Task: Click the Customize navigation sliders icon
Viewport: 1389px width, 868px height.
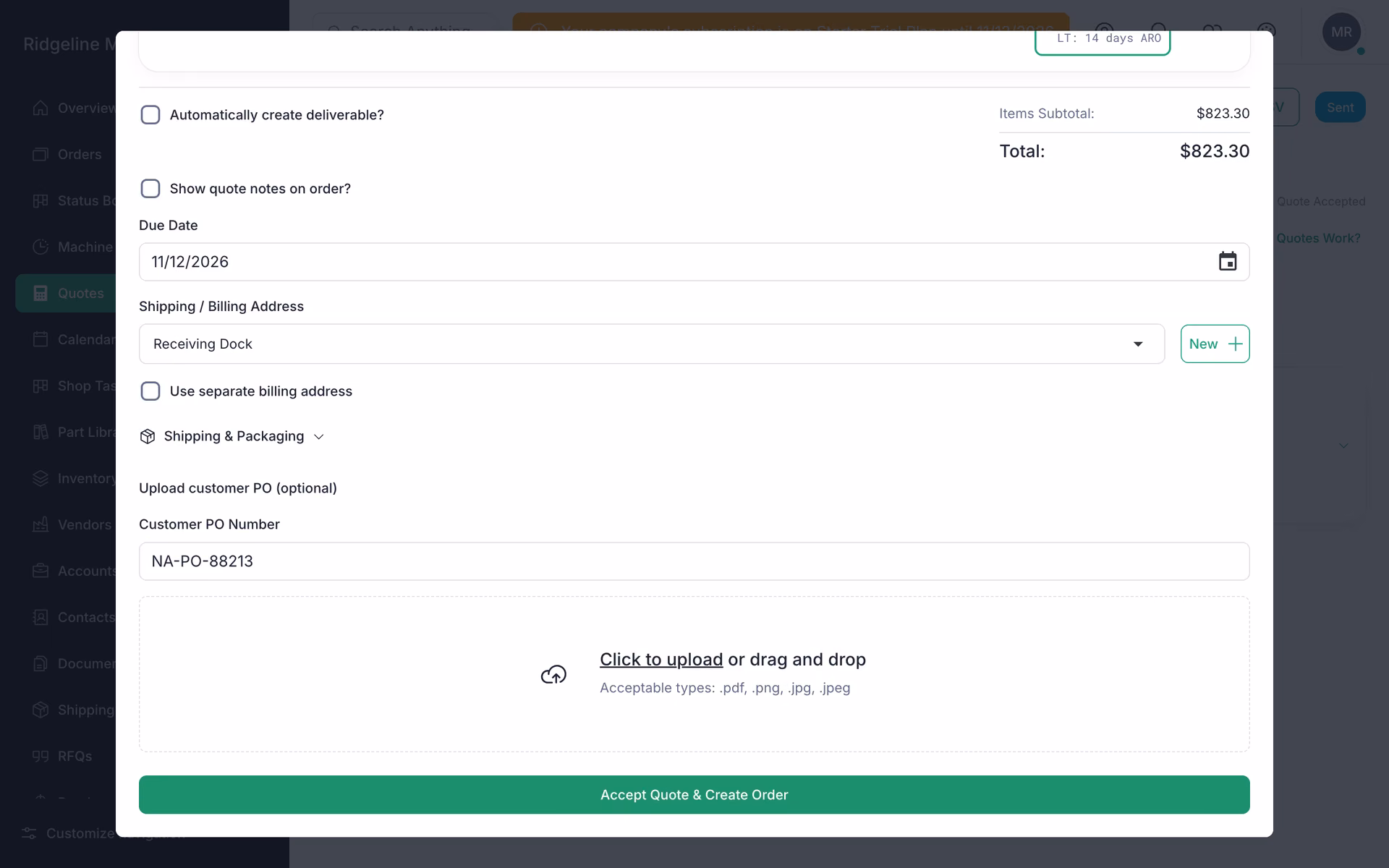Action: 29,833
